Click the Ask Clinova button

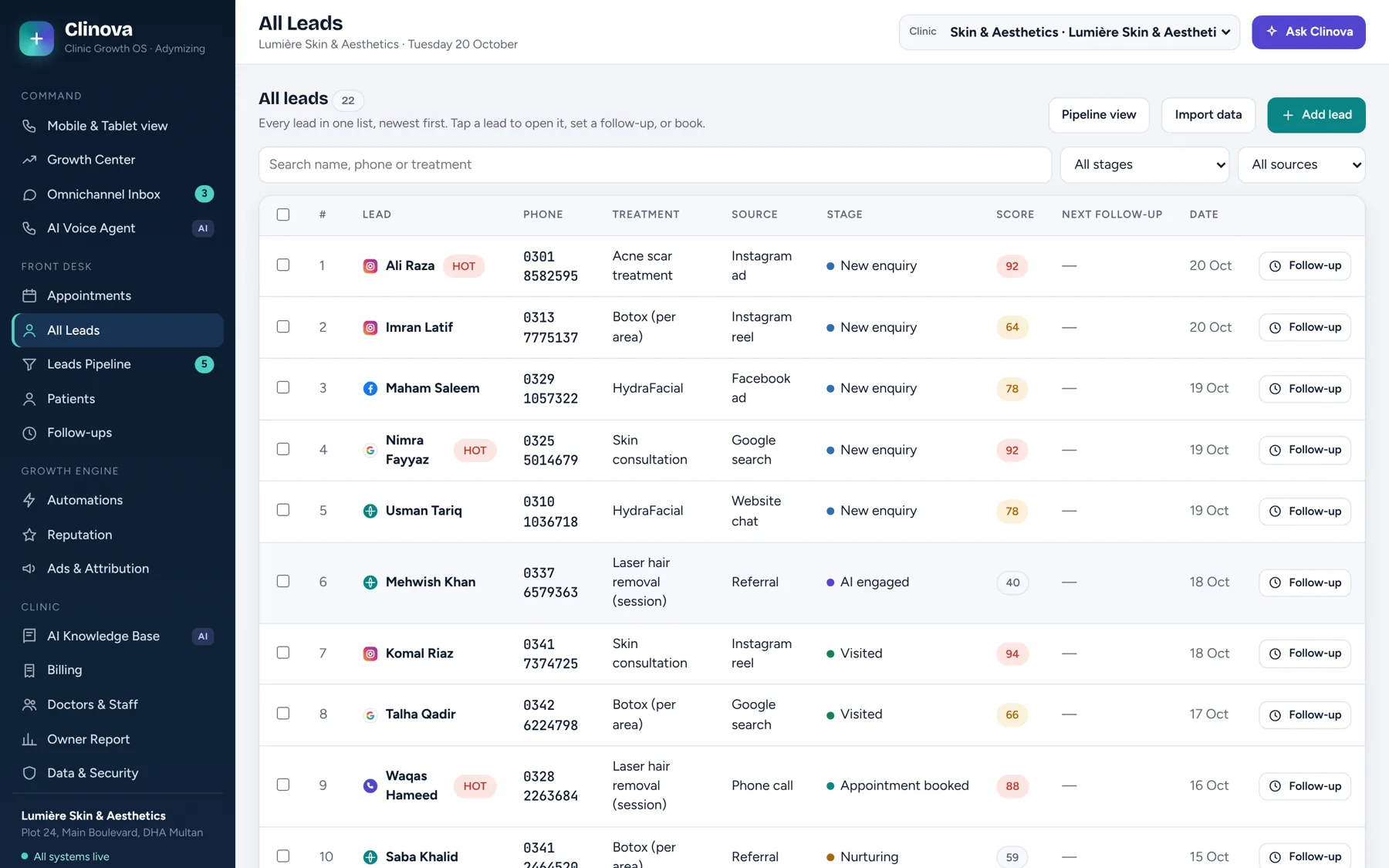1309,32
